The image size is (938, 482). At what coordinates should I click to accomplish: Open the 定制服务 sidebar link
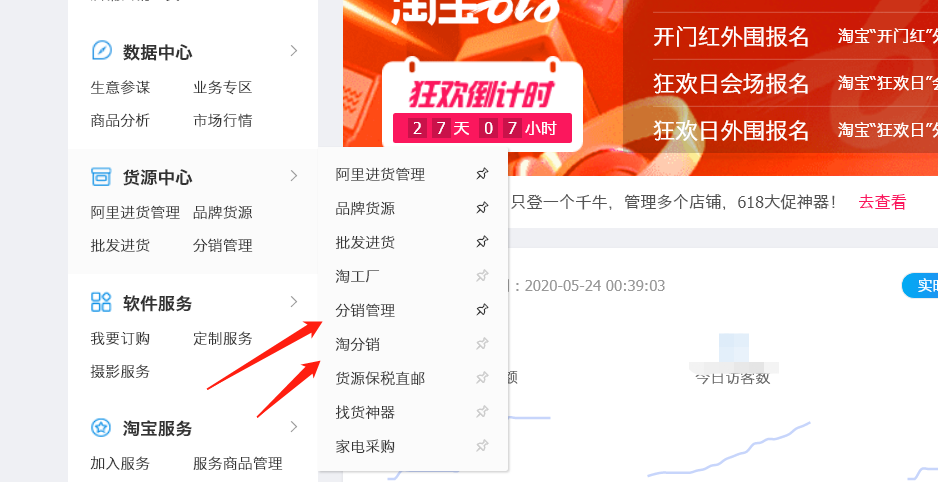click(223, 338)
